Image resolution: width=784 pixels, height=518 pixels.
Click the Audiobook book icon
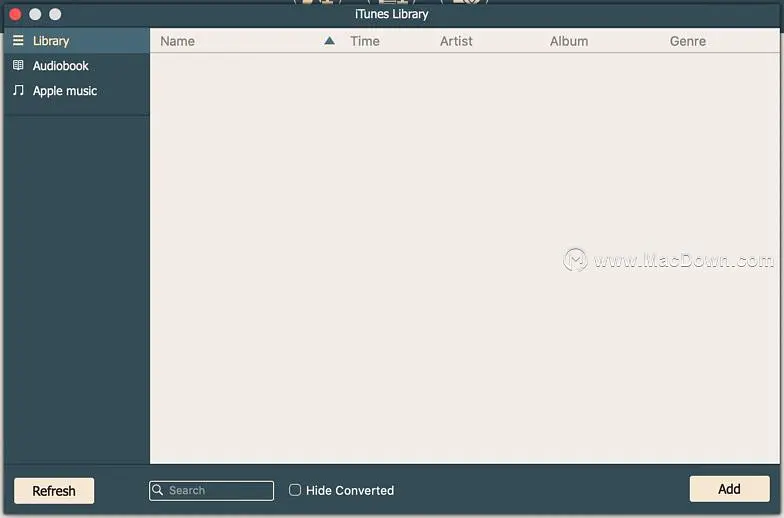(x=18, y=66)
